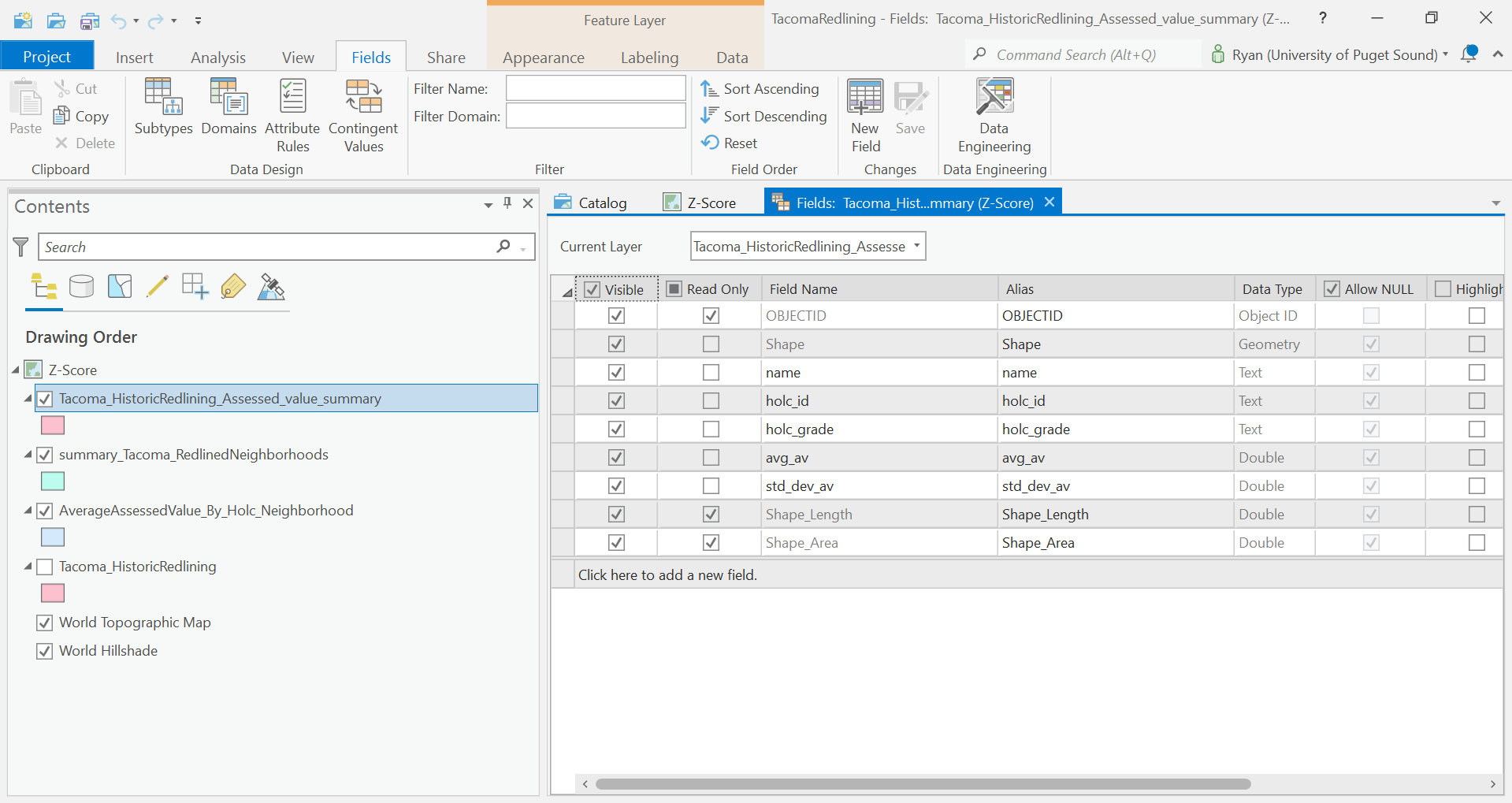Switch to the Labeling ribbon tab

(x=649, y=58)
